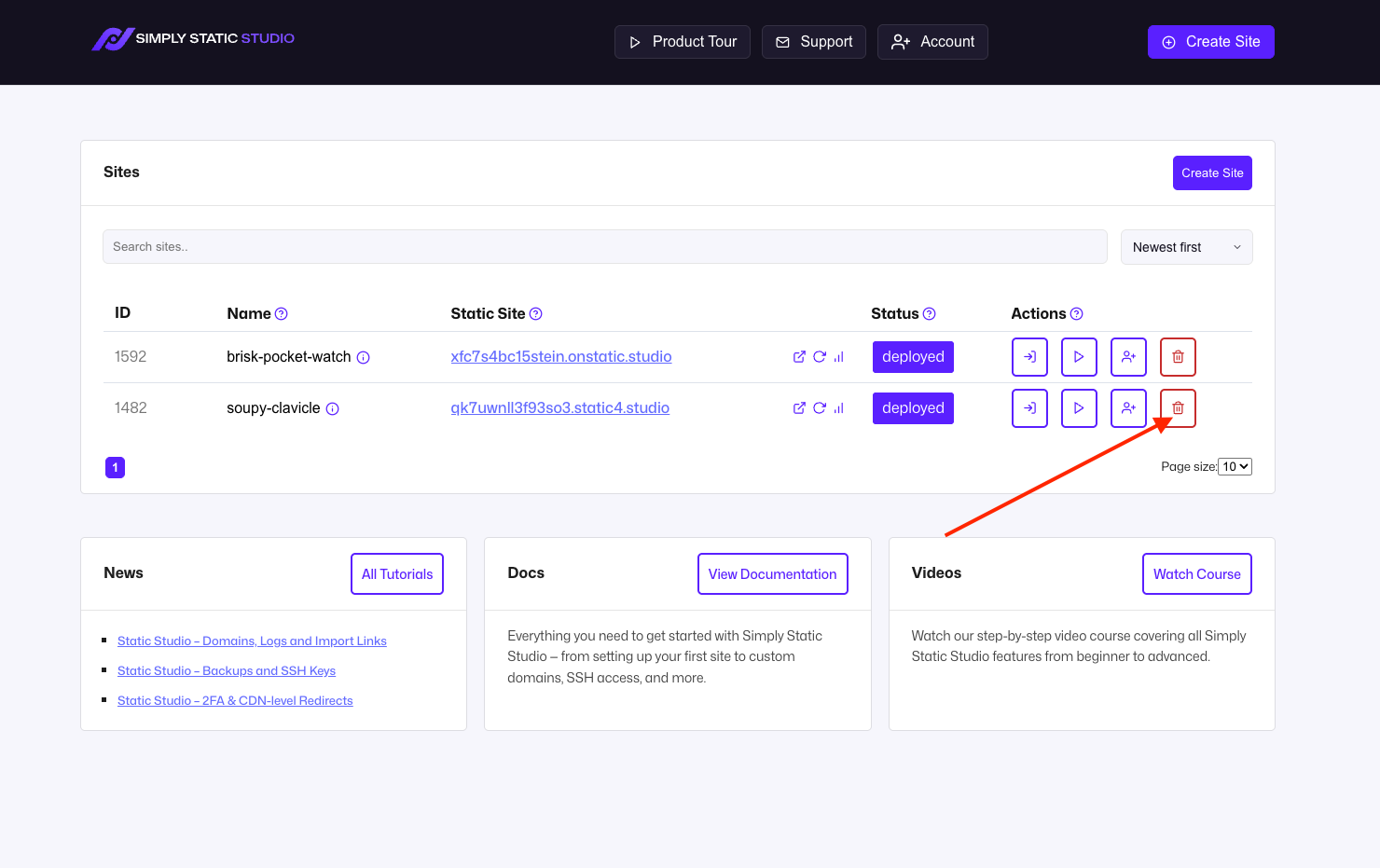Show info for brisk-pocket-watch site

(364, 357)
